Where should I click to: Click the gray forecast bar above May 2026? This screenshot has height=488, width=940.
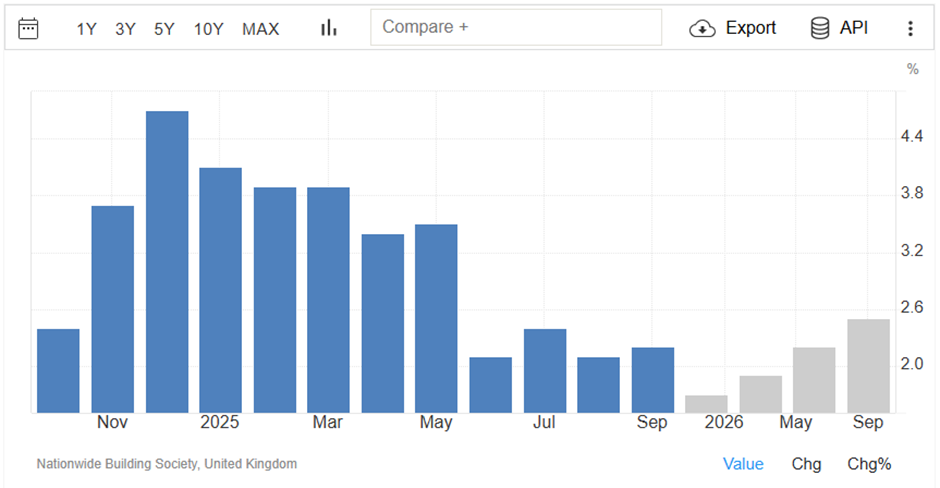click(814, 380)
